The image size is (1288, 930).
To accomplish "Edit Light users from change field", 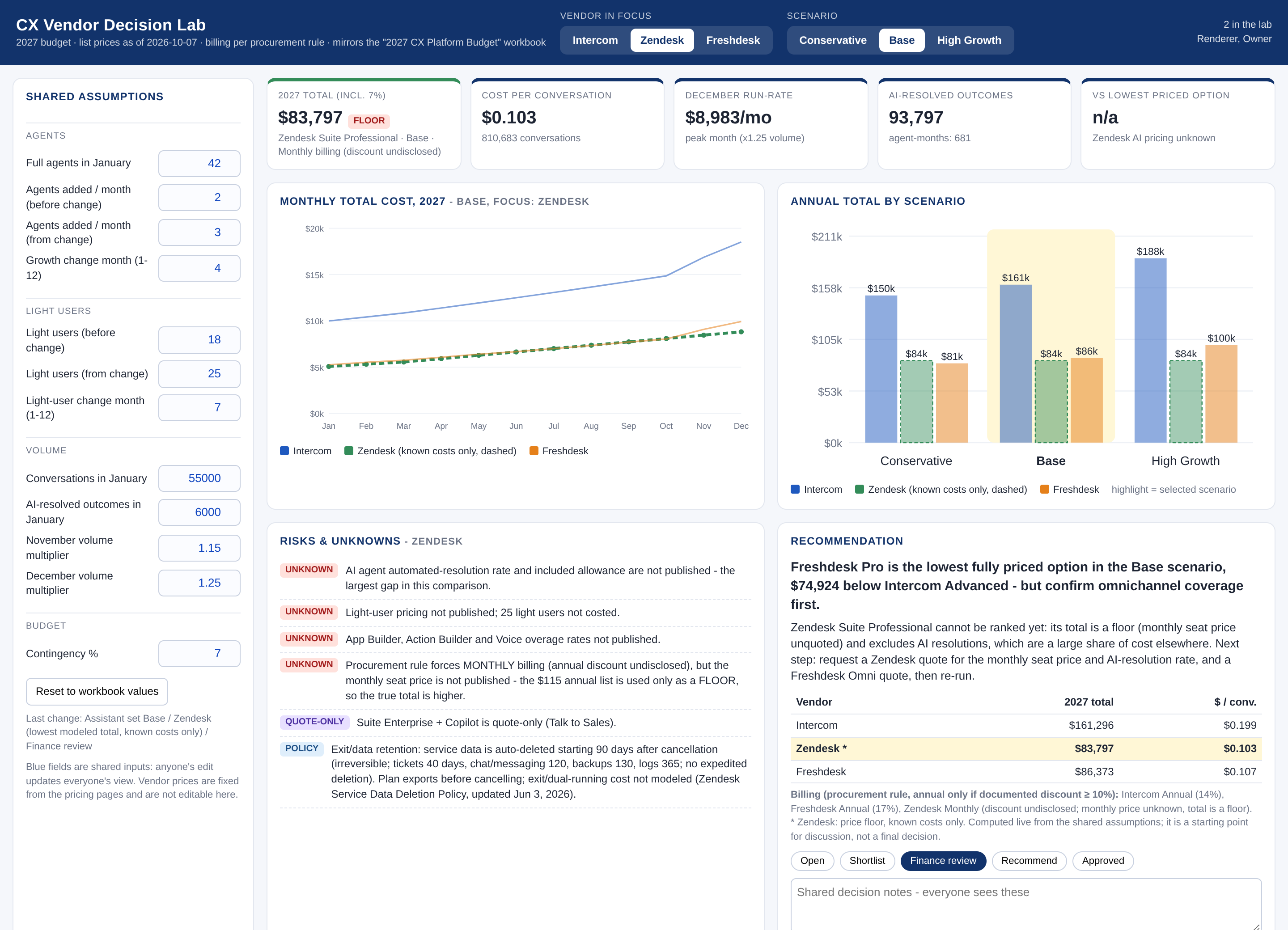I will [199, 374].
